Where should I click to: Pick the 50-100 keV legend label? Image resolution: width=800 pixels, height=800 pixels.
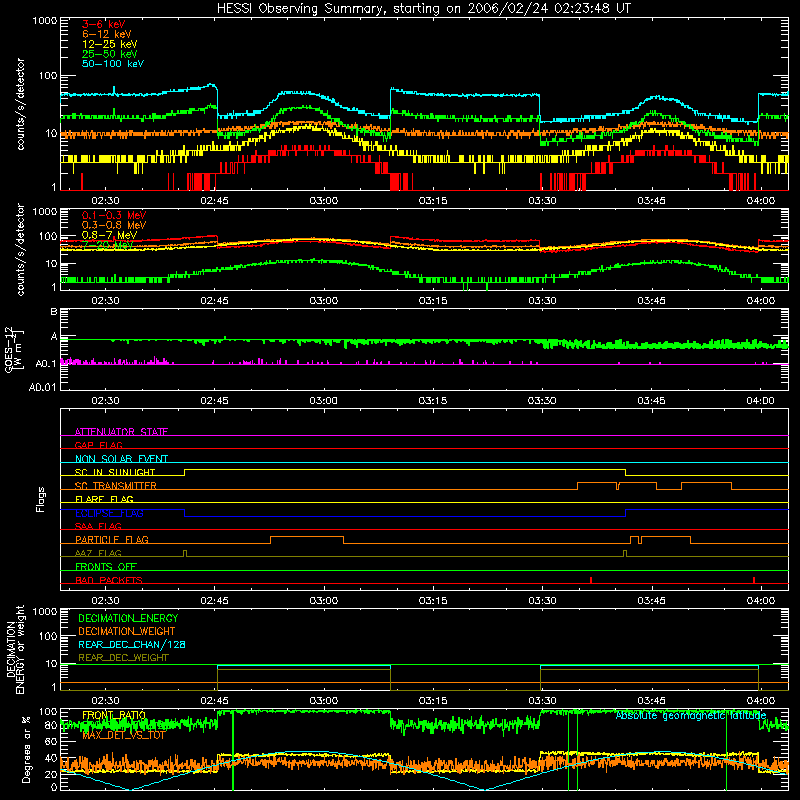112,64
